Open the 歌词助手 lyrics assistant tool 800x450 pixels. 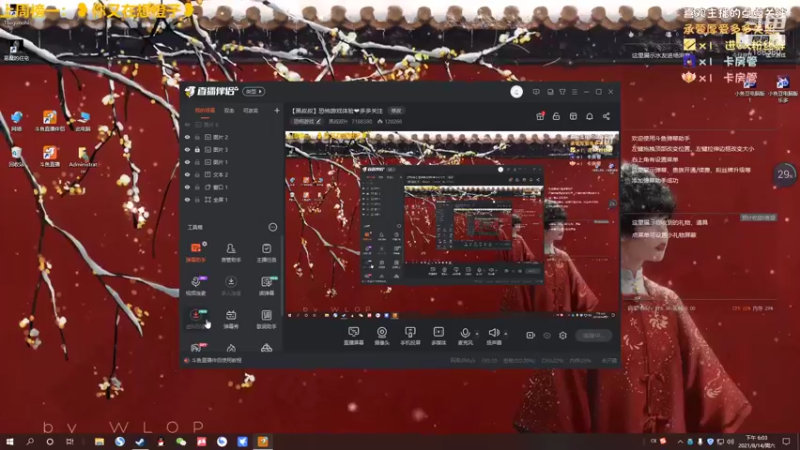tap(266, 319)
